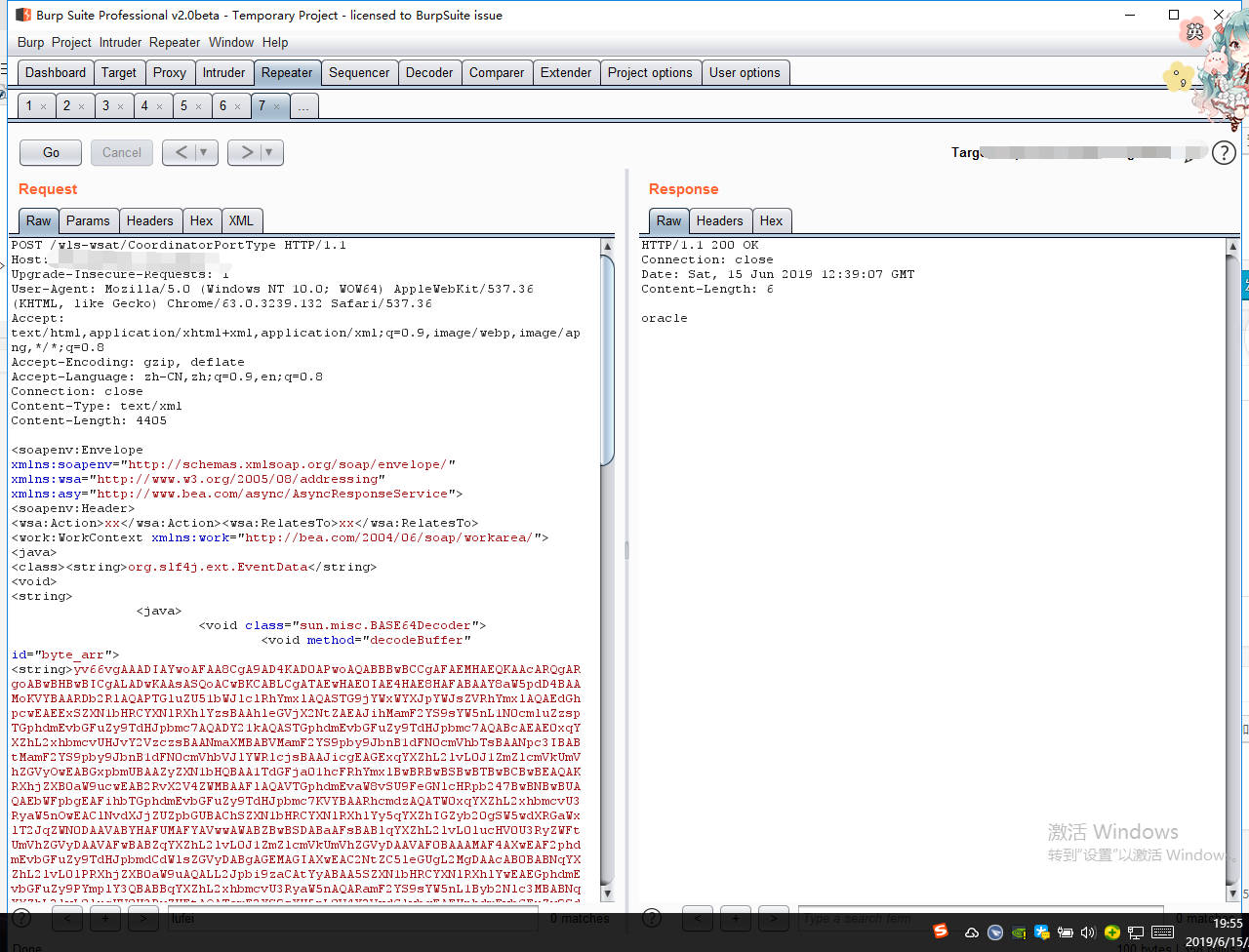Switch to the Intruder tool tab
Screen dimensions: 1249x952
[x=223, y=72]
